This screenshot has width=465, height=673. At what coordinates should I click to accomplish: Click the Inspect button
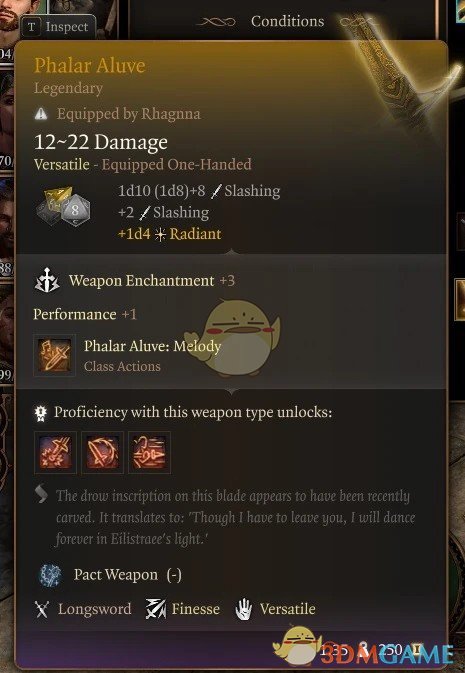pos(58,27)
